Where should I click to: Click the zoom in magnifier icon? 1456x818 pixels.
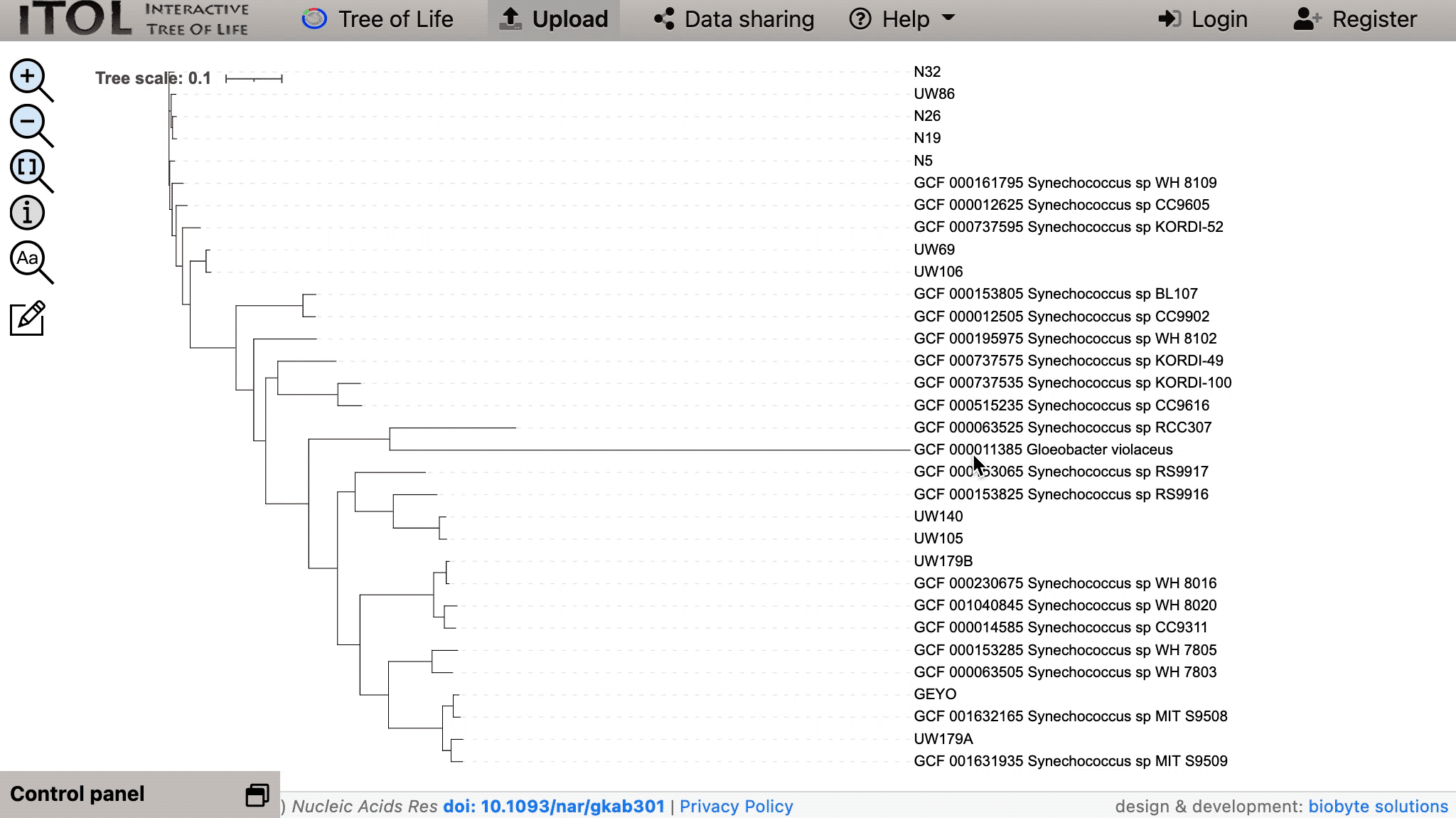[x=28, y=77]
